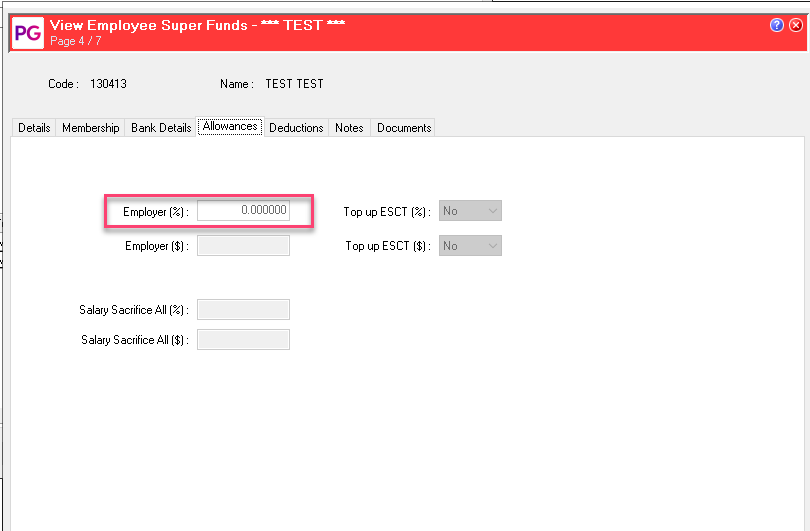810x531 pixels.
Task: Open the Notes tab
Action: coord(349,128)
